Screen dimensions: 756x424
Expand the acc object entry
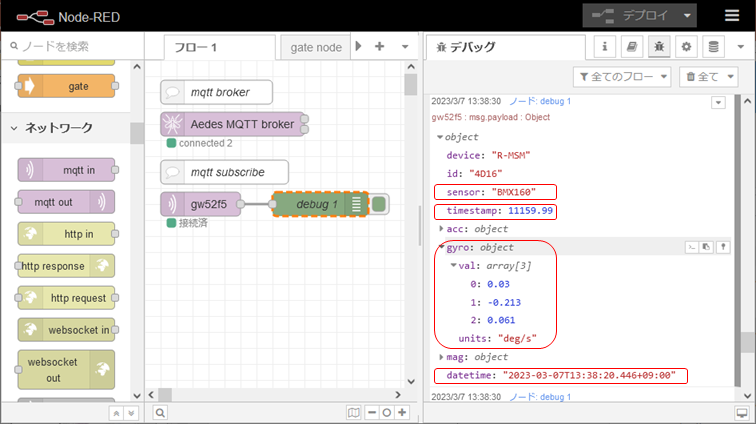coord(441,229)
